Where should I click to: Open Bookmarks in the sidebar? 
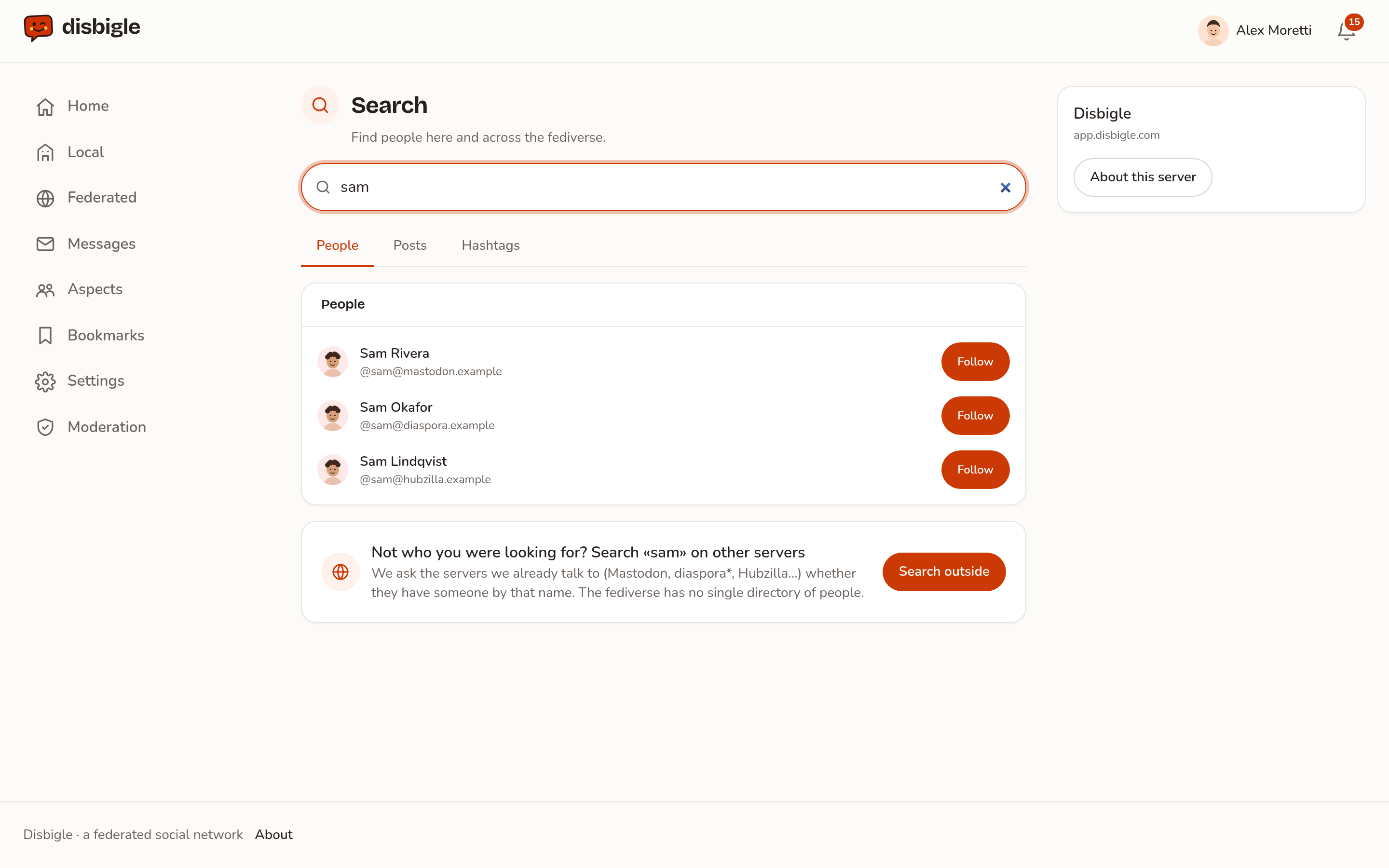click(106, 335)
